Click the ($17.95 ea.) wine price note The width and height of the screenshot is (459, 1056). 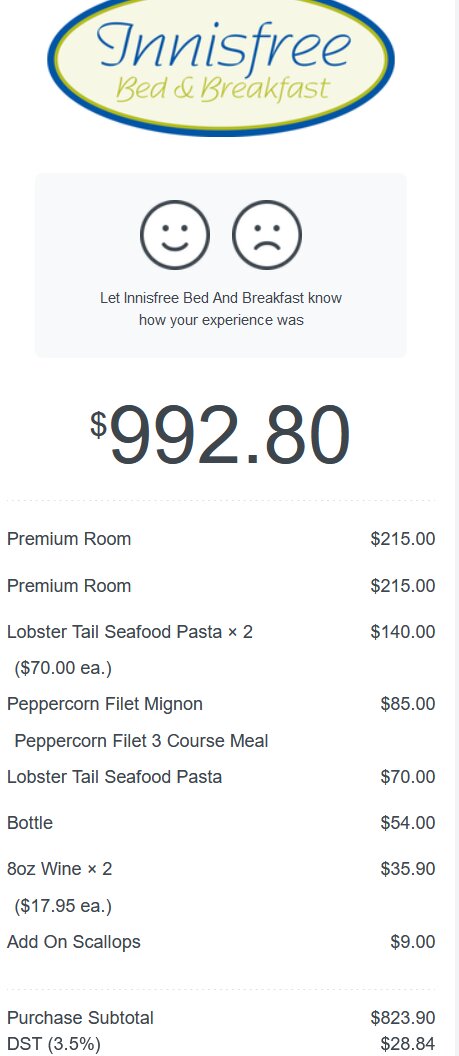[63, 906]
